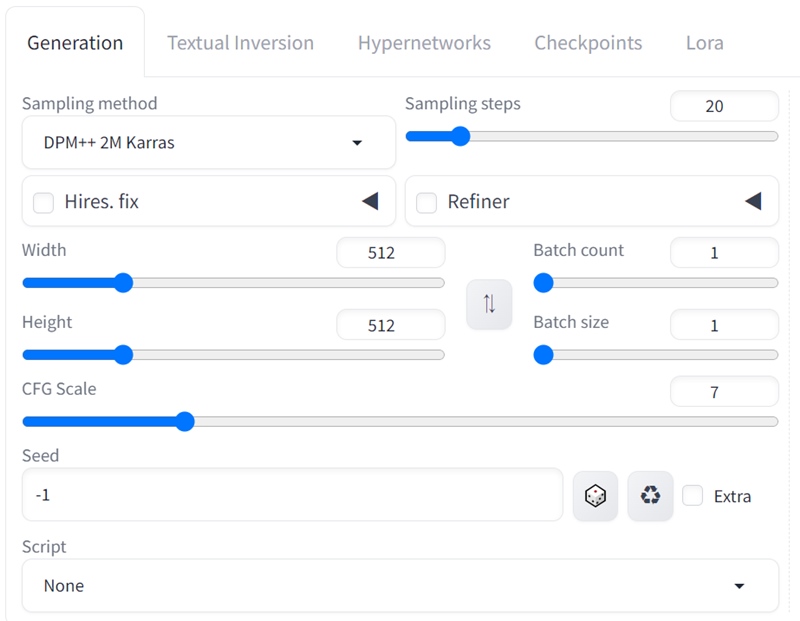800x621 pixels.
Task: Click the Script label
Action: [44, 547]
